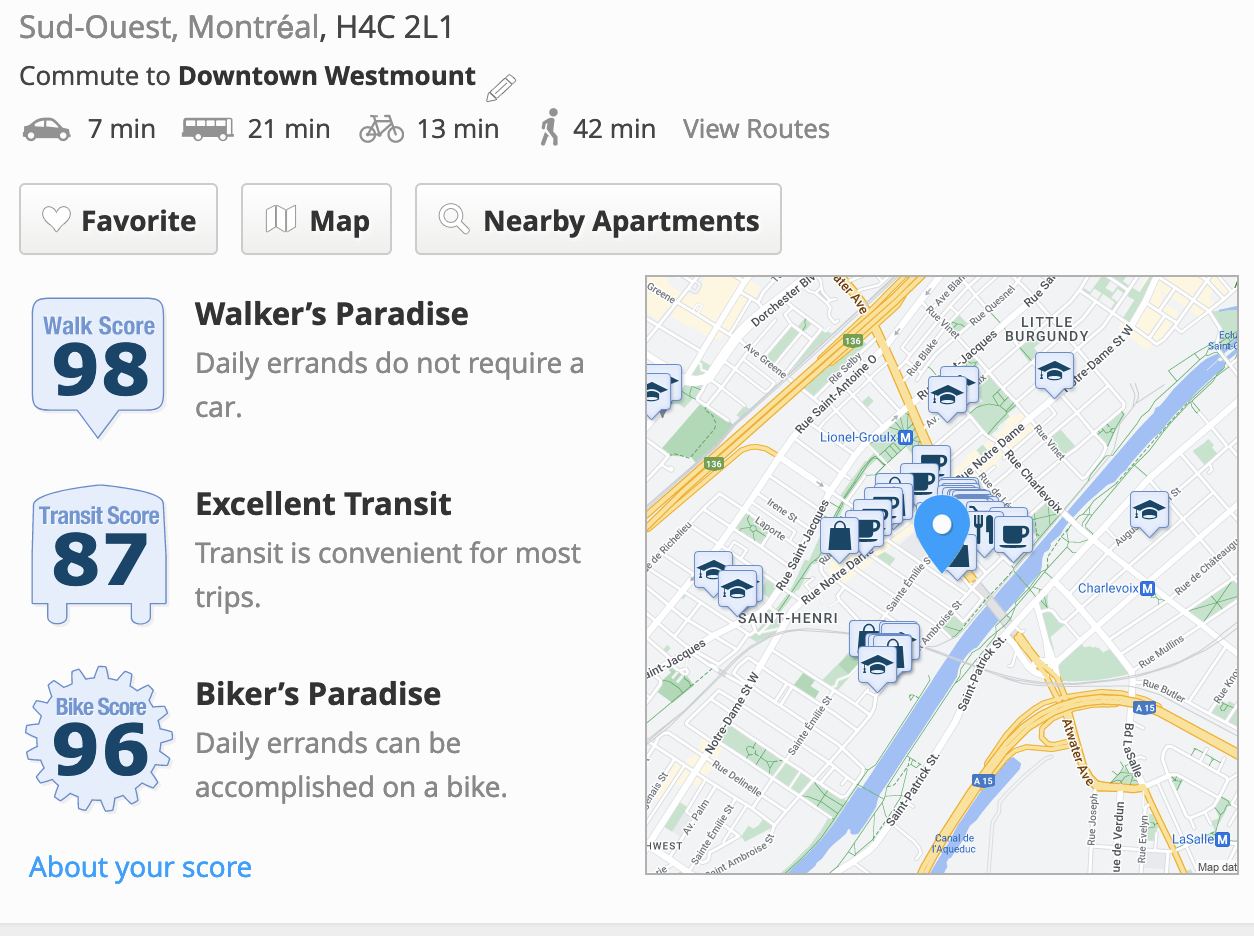Add this location to Favorites
This screenshot has height=936, width=1254.
click(x=119, y=220)
